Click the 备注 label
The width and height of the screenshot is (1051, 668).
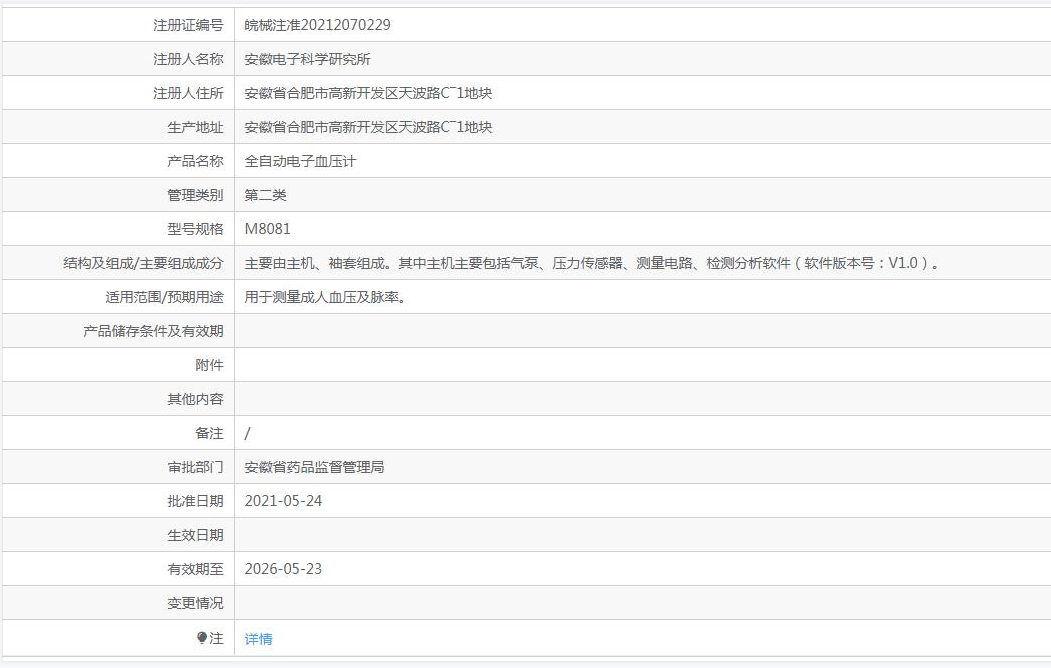pos(209,433)
